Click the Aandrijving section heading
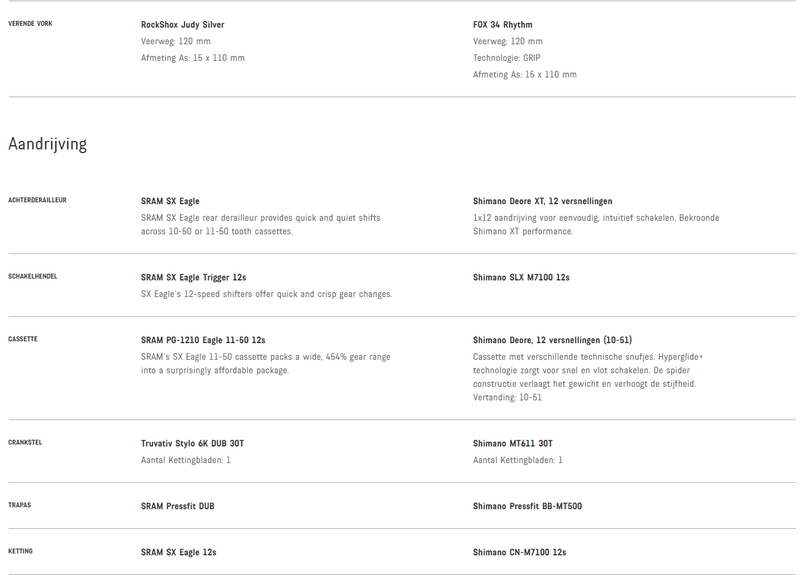This screenshot has height=575, width=800. pos(48,144)
